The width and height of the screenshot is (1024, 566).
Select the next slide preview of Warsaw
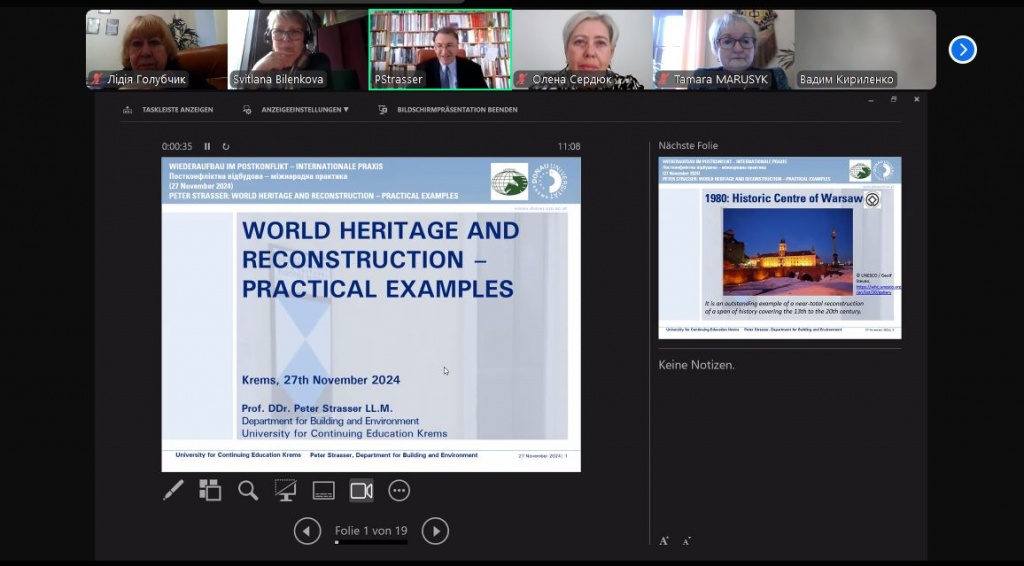pyautogui.click(x=779, y=247)
